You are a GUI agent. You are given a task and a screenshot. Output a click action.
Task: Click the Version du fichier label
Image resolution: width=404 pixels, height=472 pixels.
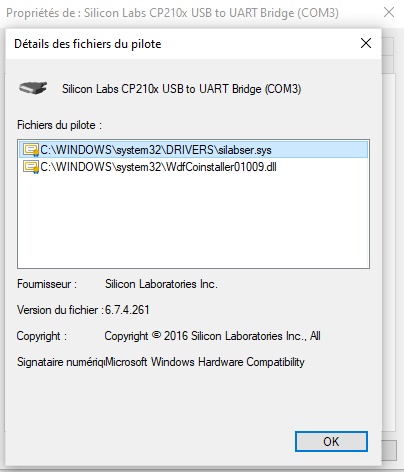[60, 310]
